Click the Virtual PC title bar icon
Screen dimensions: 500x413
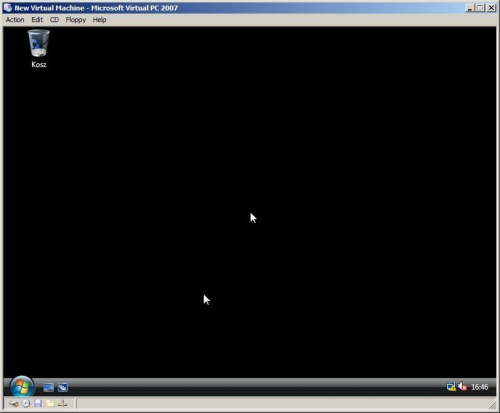(8, 8)
